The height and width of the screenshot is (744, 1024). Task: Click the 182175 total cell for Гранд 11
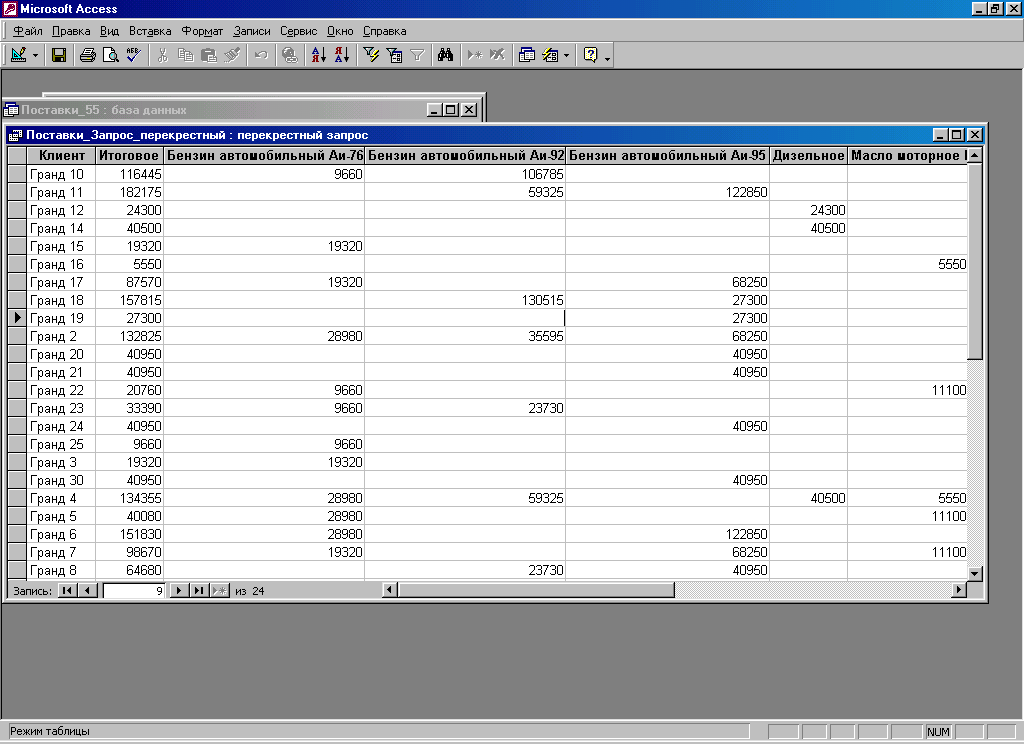point(129,192)
